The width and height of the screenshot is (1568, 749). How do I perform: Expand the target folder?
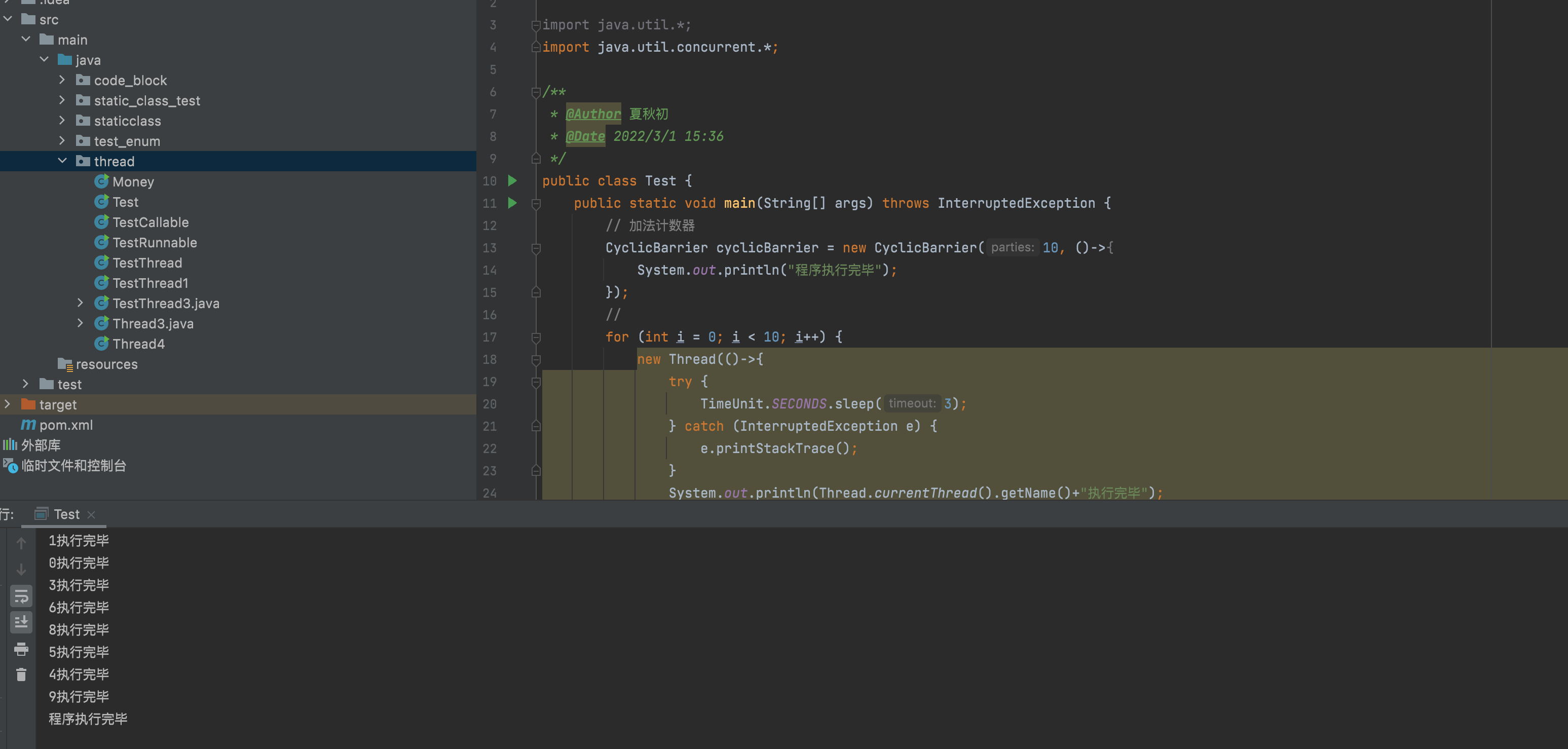point(7,404)
